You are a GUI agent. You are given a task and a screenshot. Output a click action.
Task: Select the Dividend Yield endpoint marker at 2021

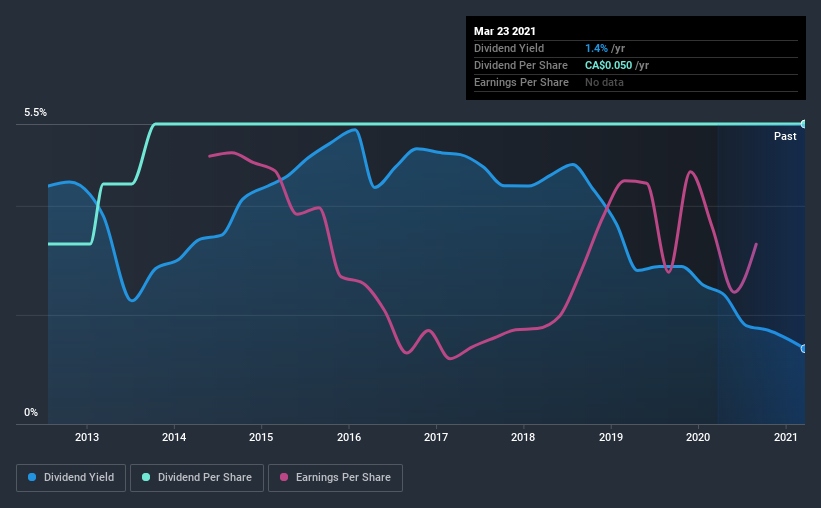tap(803, 349)
